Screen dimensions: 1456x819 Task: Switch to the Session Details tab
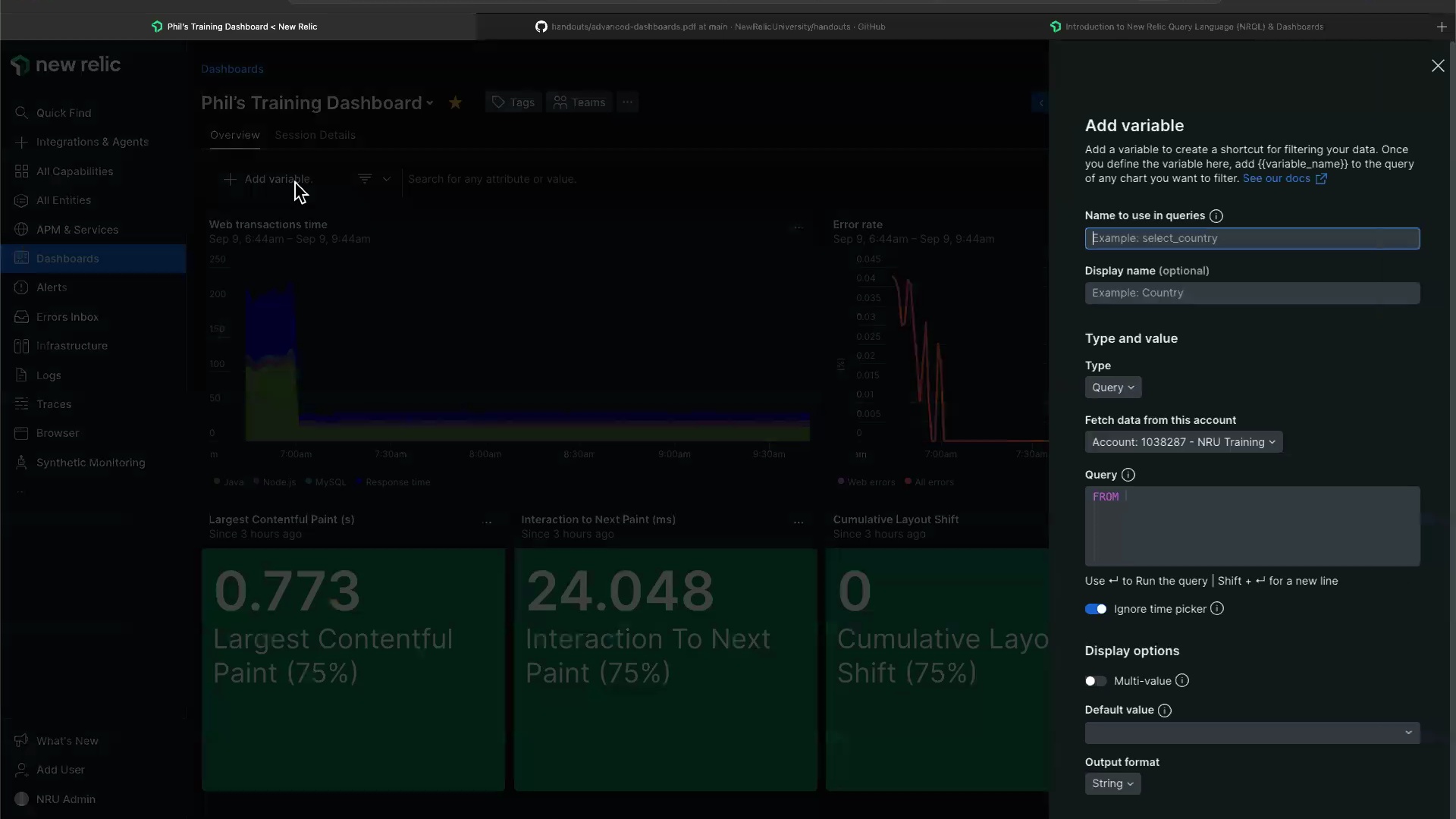tap(315, 135)
